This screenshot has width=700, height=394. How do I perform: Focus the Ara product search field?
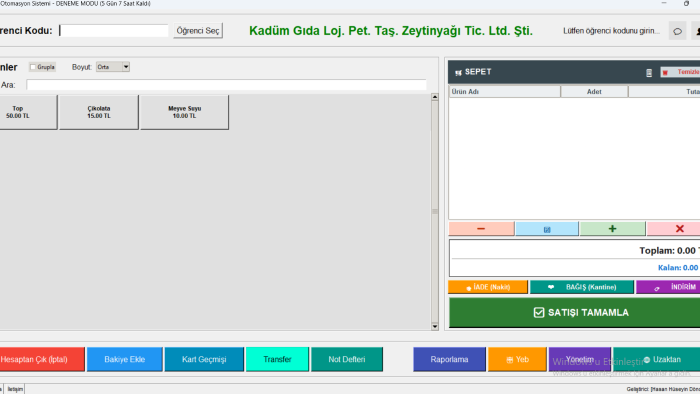click(226, 85)
